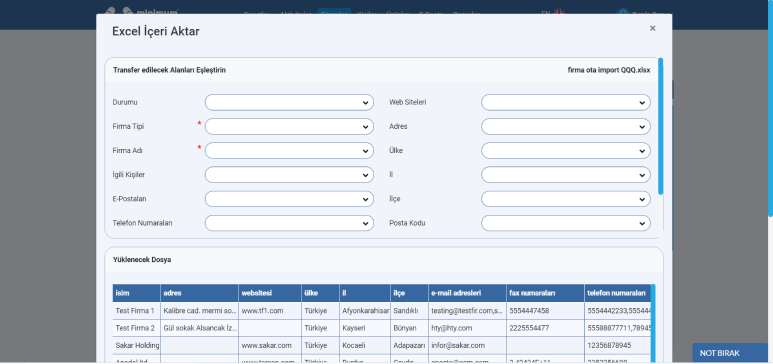Click the field-mapping panel vertical scrollbar
Image resolution: width=773 pixels, height=364 pixels.
[x=661, y=126]
